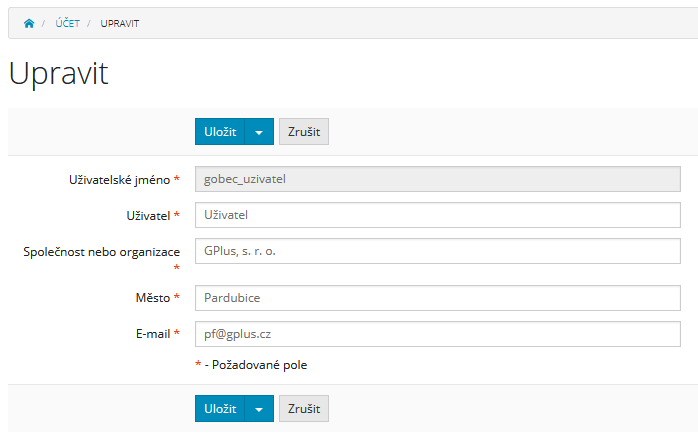The width and height of the screenshot is (698, 442).
Task: Click the top Zrušit button
Action: pos(304,132)
